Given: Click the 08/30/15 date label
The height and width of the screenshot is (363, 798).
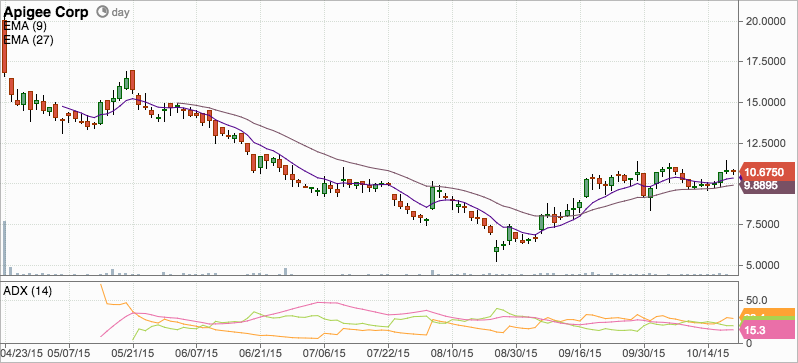Looking at the screenshot, I should (x=516, y=353).
